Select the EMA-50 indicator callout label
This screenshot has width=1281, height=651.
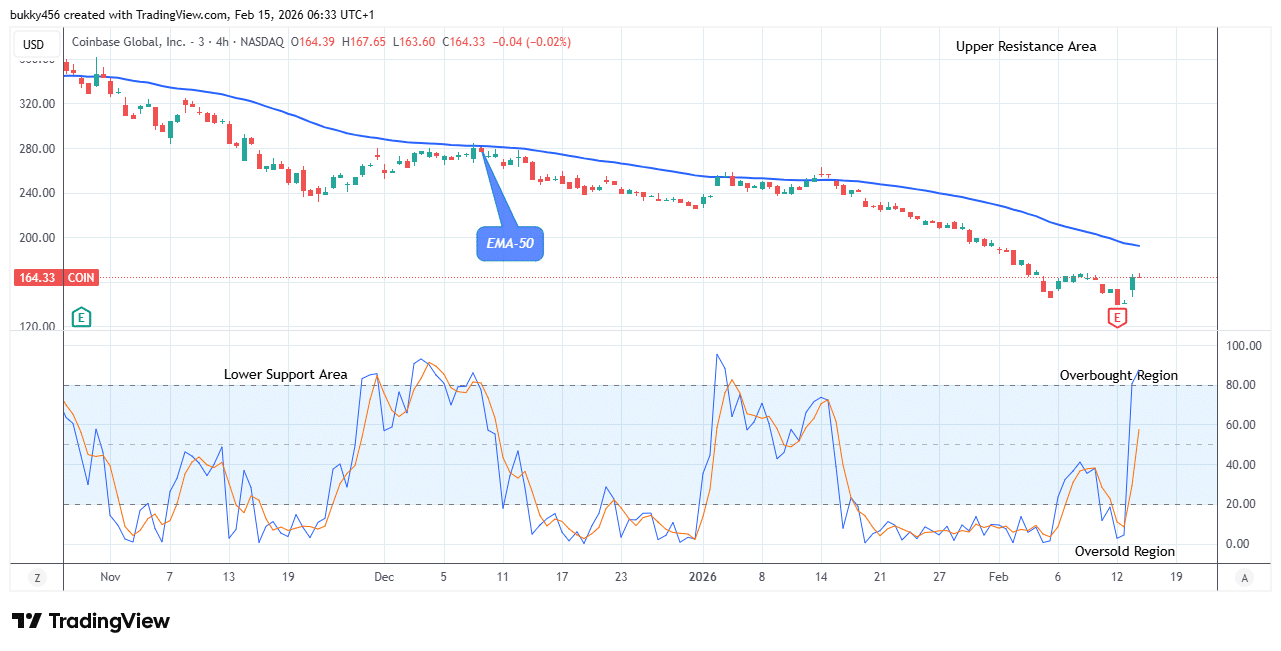coord(510,243)
